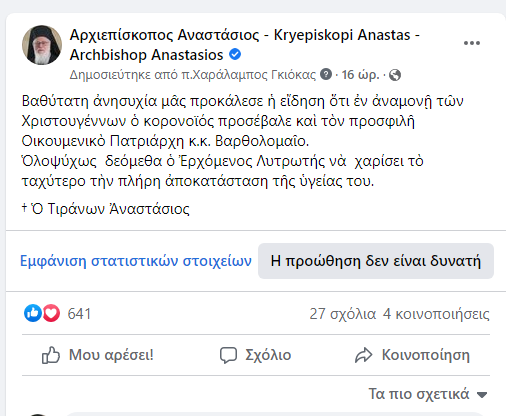Open the Archbishop Anastasios page name link

pos(245,45)
